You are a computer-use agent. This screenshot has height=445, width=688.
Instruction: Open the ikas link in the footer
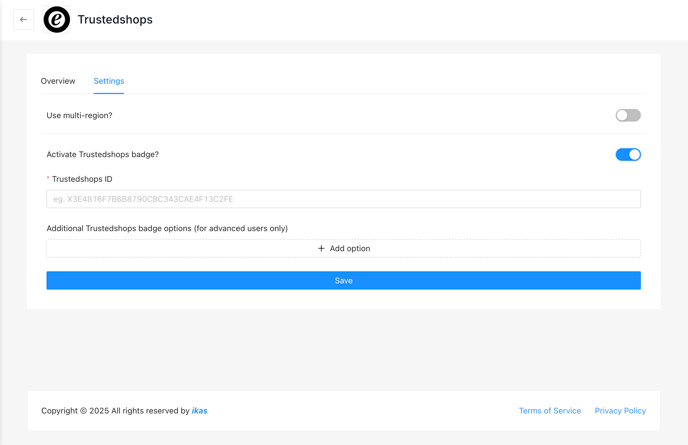200,411
